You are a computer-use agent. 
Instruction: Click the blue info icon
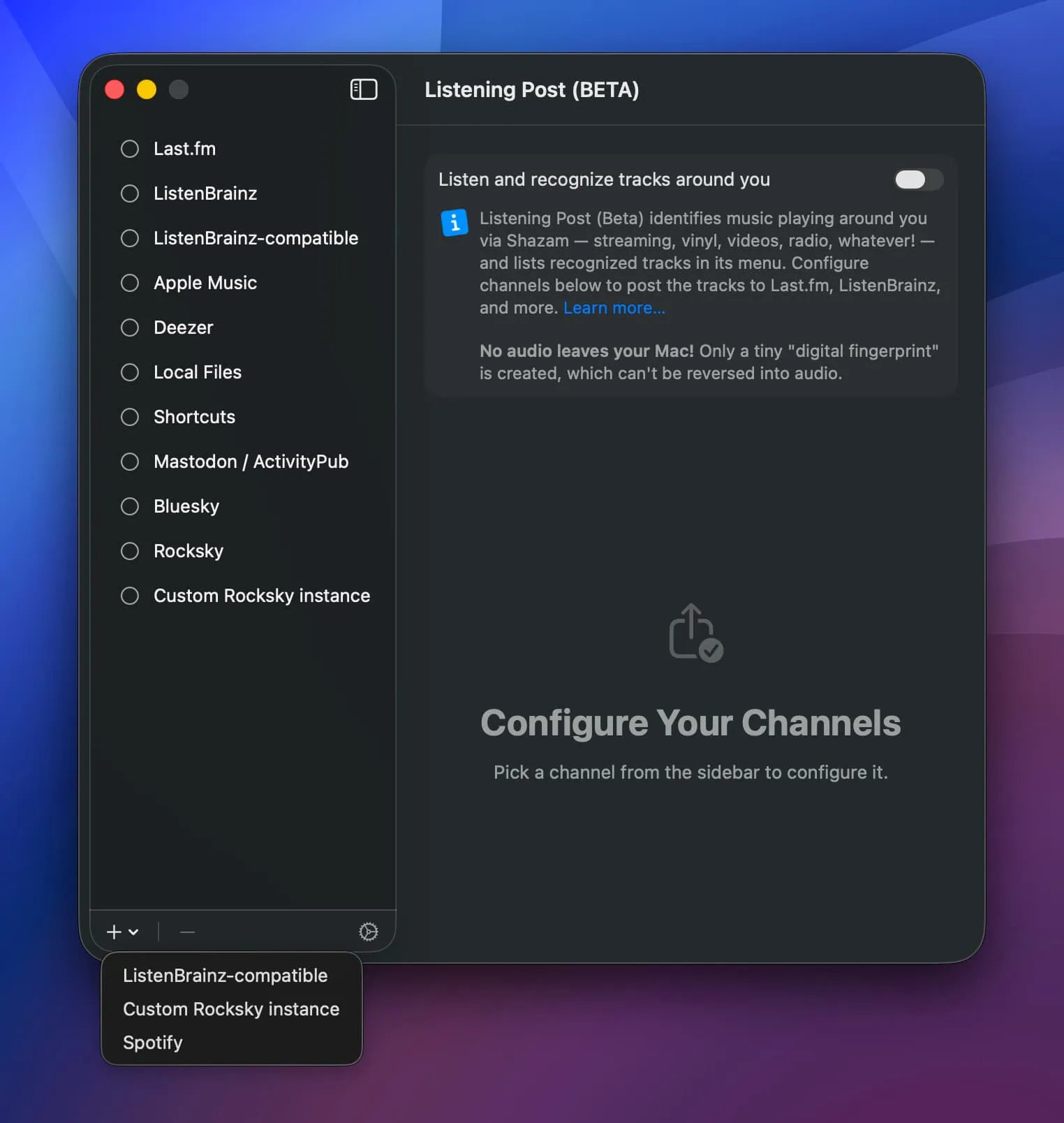(x=455, y=223)
